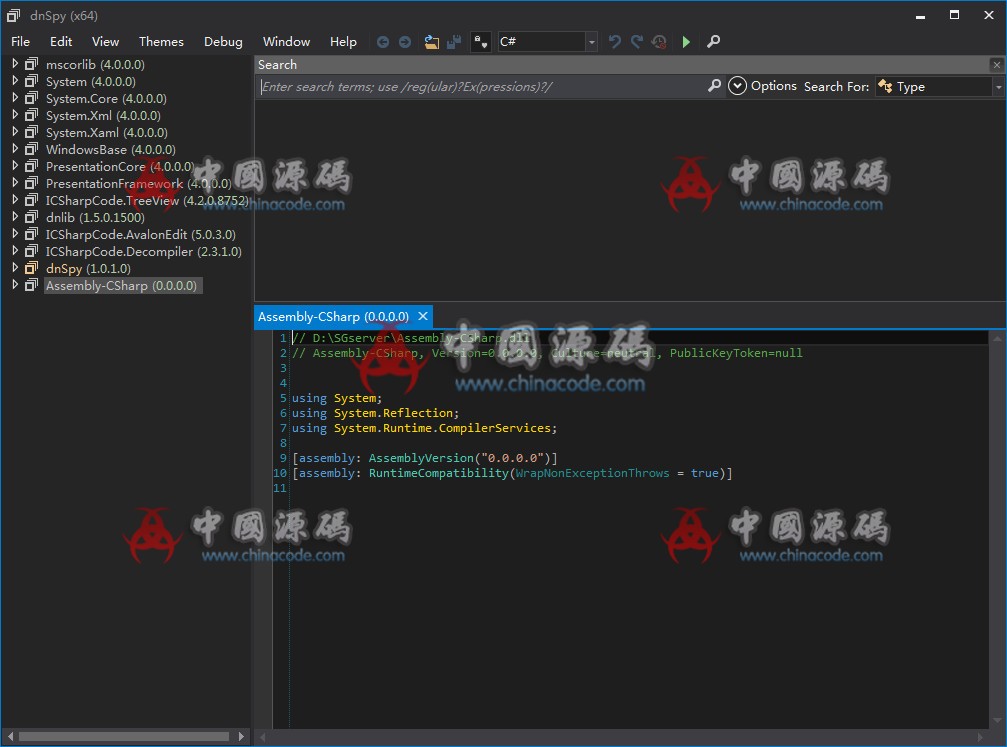Toggle the search Options chevron button
Viewport: 1007px width, 747px height.
(737, 86)
